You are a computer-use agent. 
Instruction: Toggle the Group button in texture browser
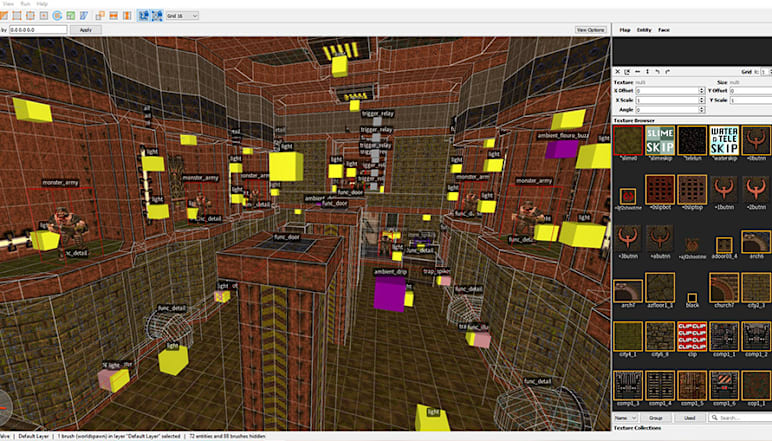(655, 418)
